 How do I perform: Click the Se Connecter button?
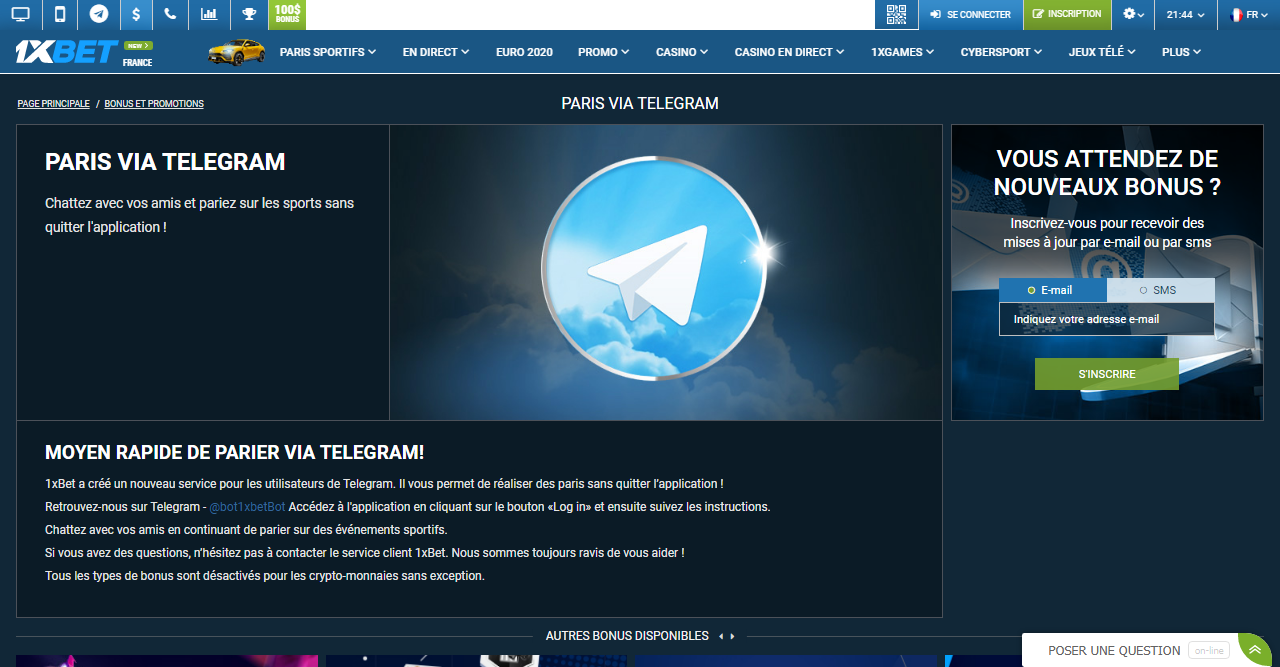coord(970,14)
